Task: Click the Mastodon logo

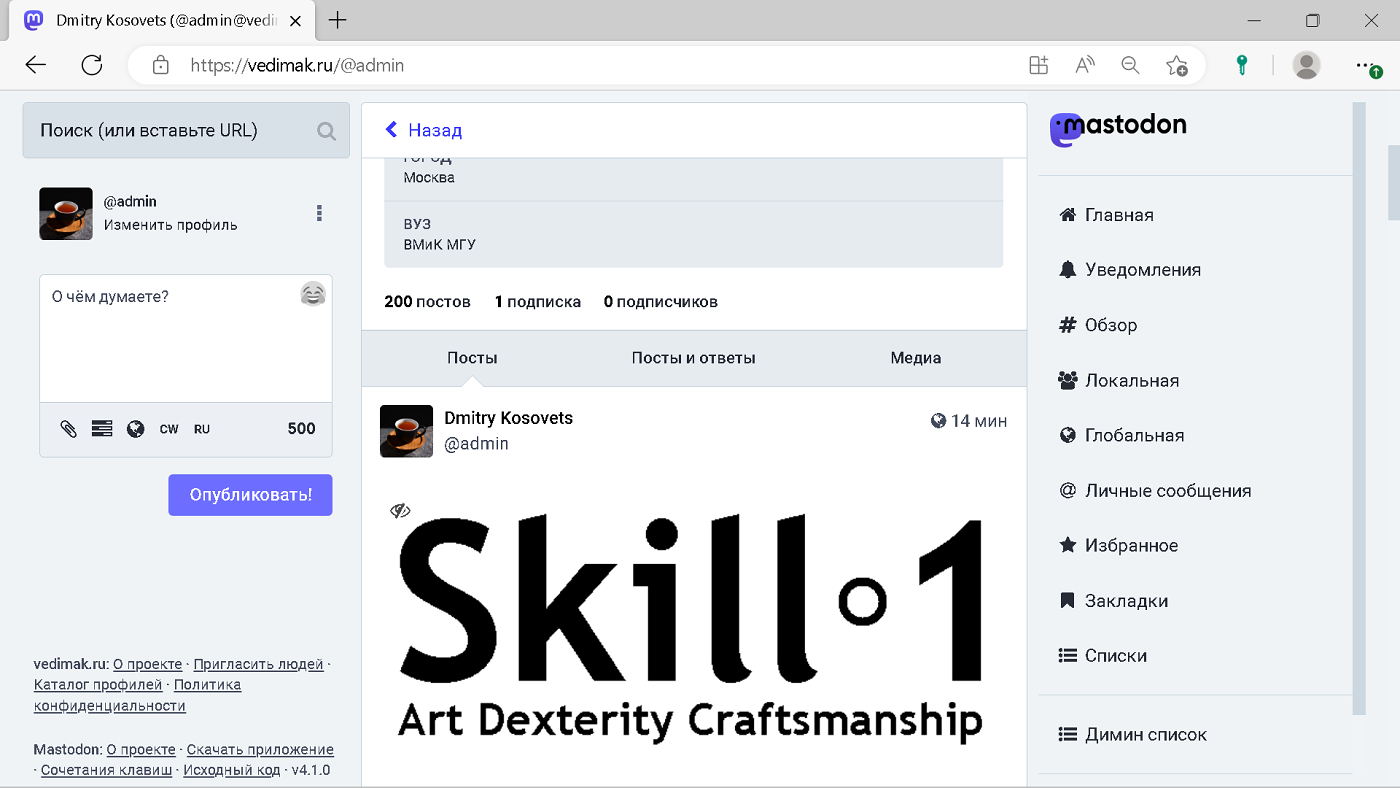Action: (x=1118, y=128)
